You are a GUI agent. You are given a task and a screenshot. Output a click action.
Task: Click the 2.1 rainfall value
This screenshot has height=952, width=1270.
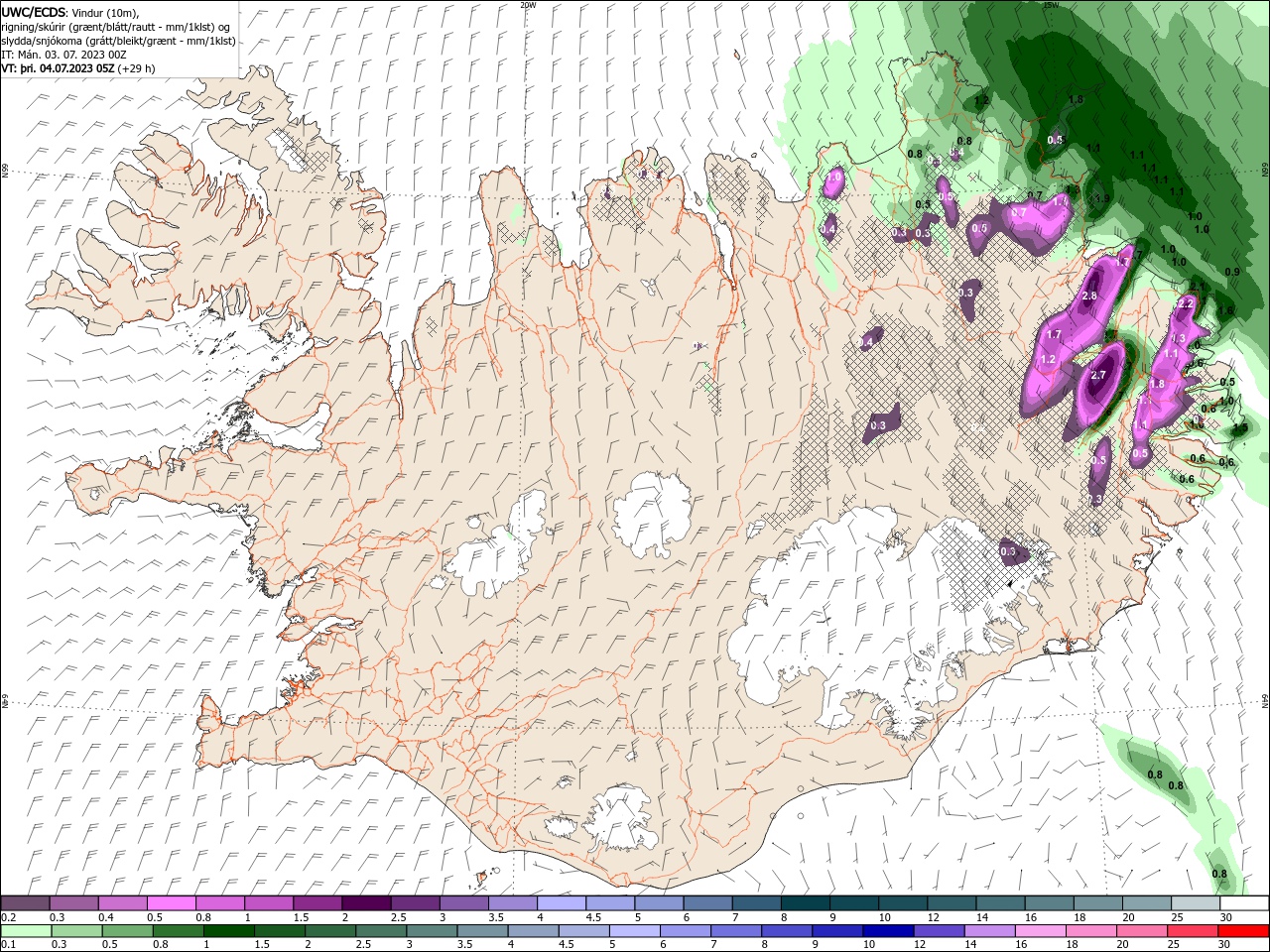(1198, 289)
